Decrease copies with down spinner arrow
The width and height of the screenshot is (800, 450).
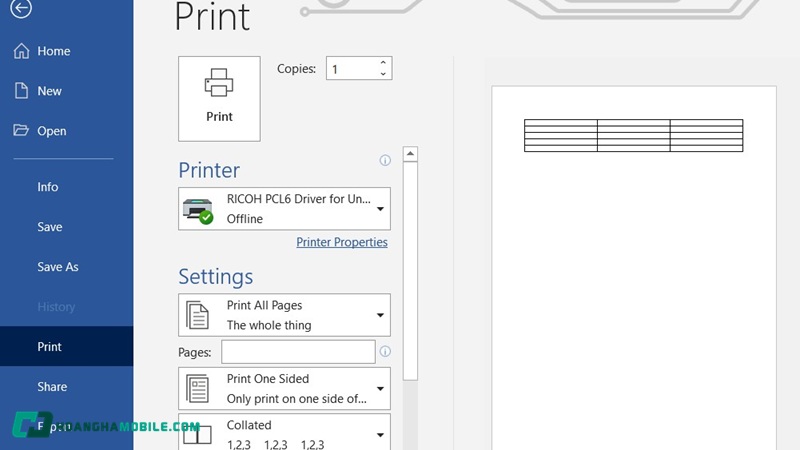click(383, 74)
